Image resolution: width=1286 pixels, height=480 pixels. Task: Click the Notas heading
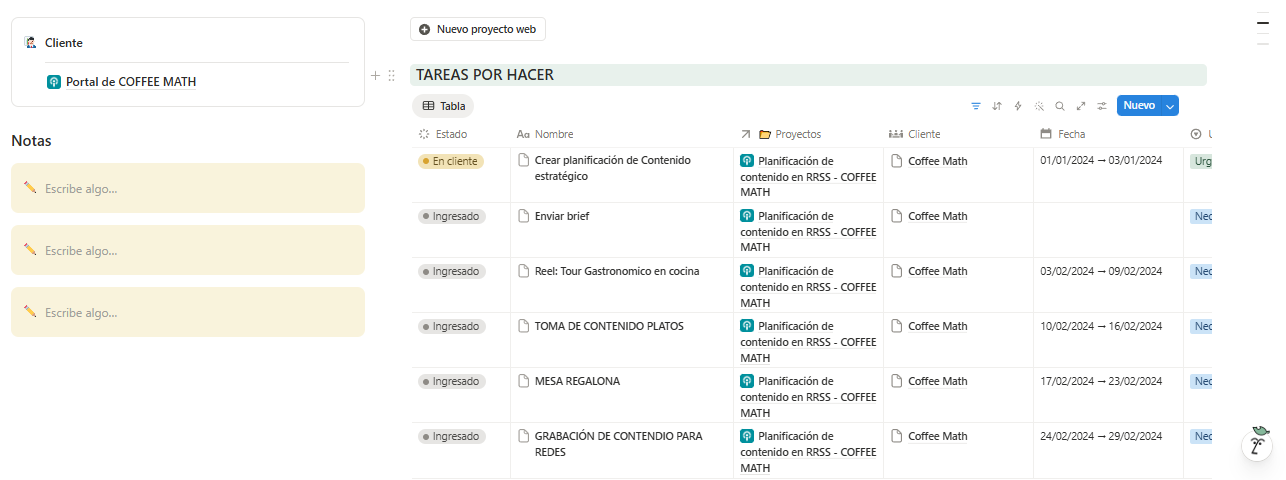[31, 141]
